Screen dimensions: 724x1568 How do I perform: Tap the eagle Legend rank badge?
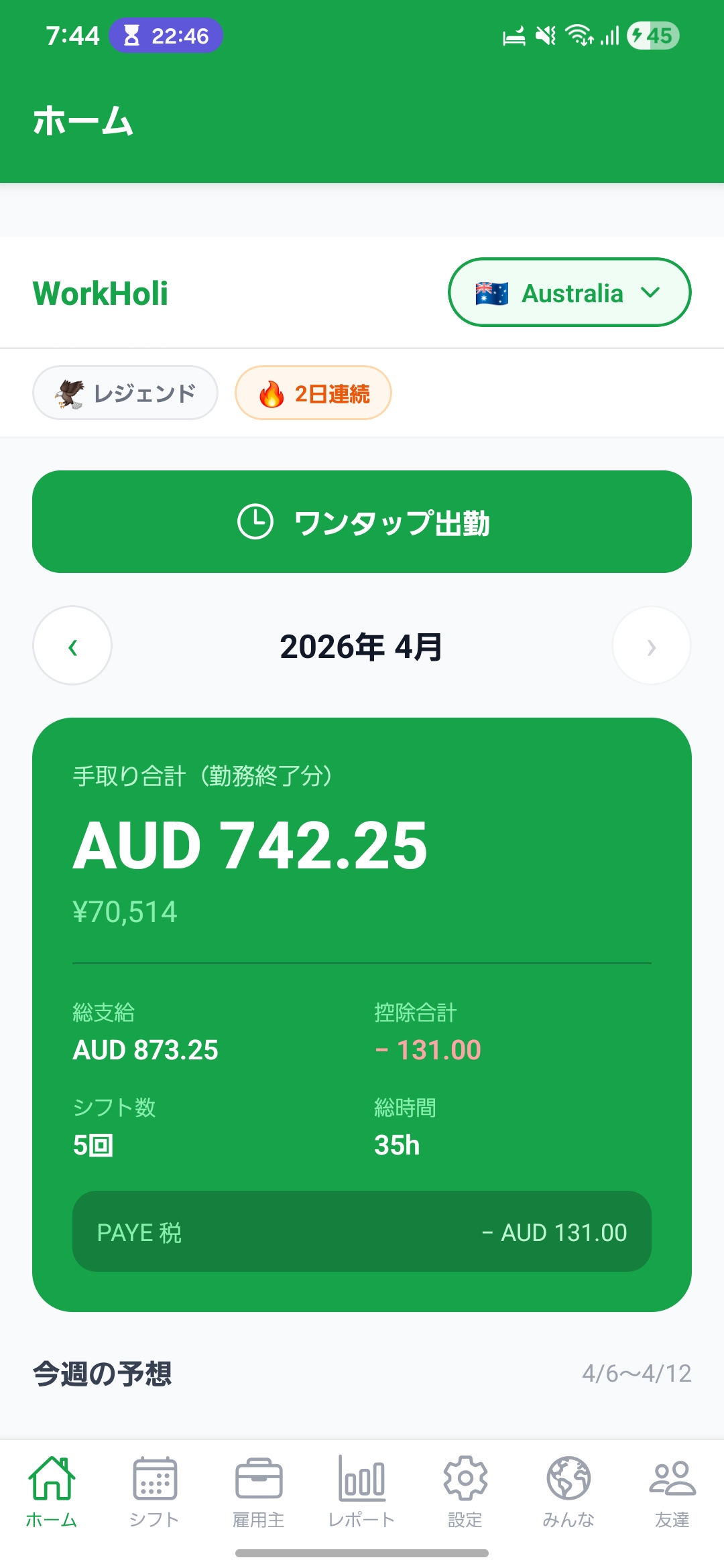coord(125,393)
